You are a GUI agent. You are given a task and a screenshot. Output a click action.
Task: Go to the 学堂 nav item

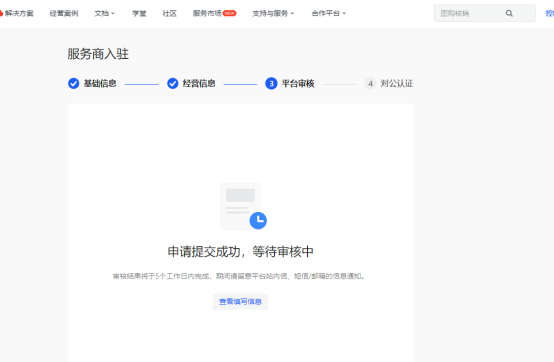click(x=139, y=13)
